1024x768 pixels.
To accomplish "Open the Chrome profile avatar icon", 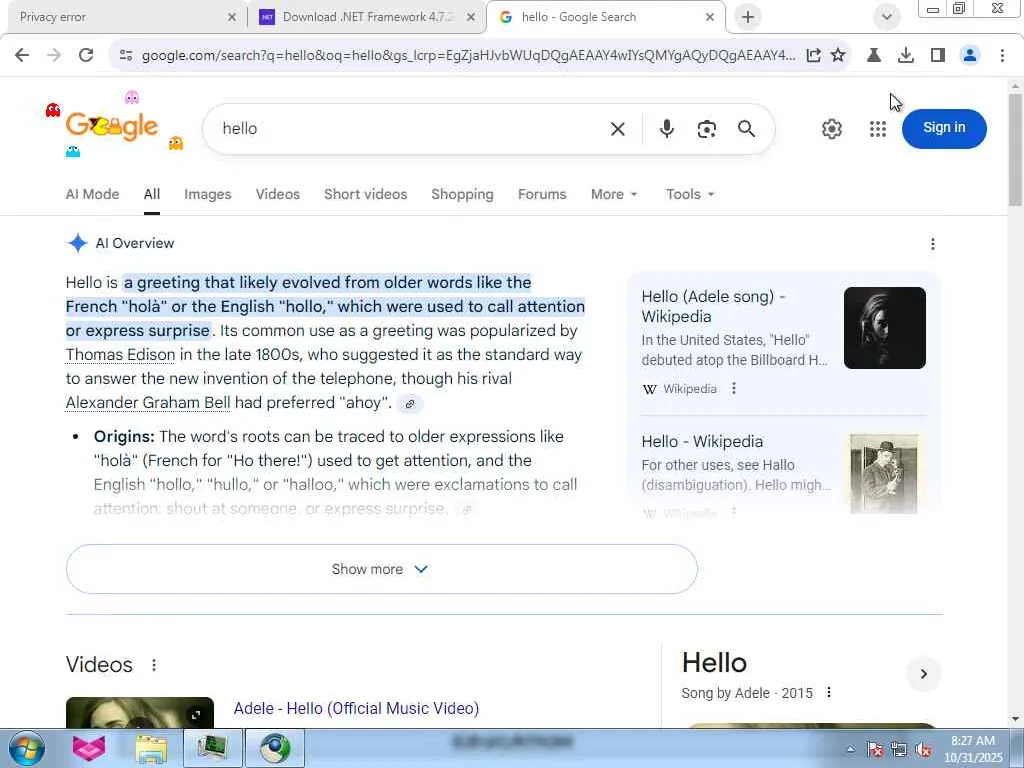I will [x=970, y=56].
